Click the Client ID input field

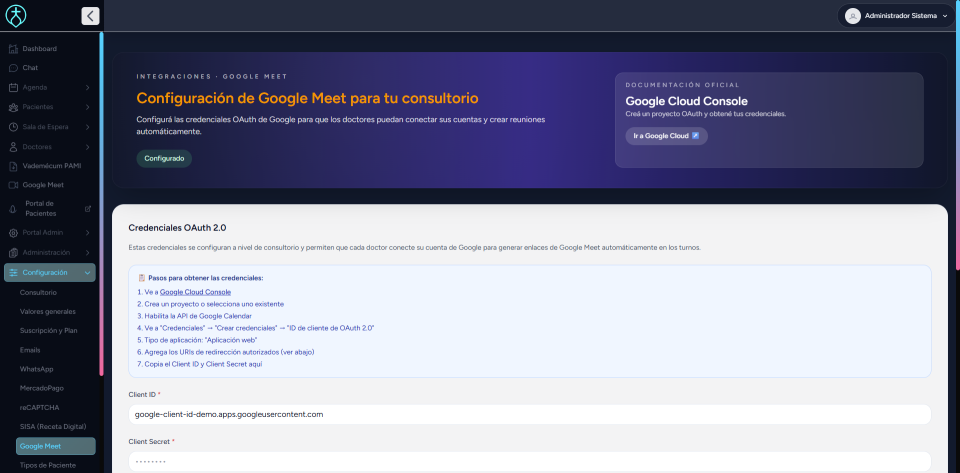tap(530, 414)
